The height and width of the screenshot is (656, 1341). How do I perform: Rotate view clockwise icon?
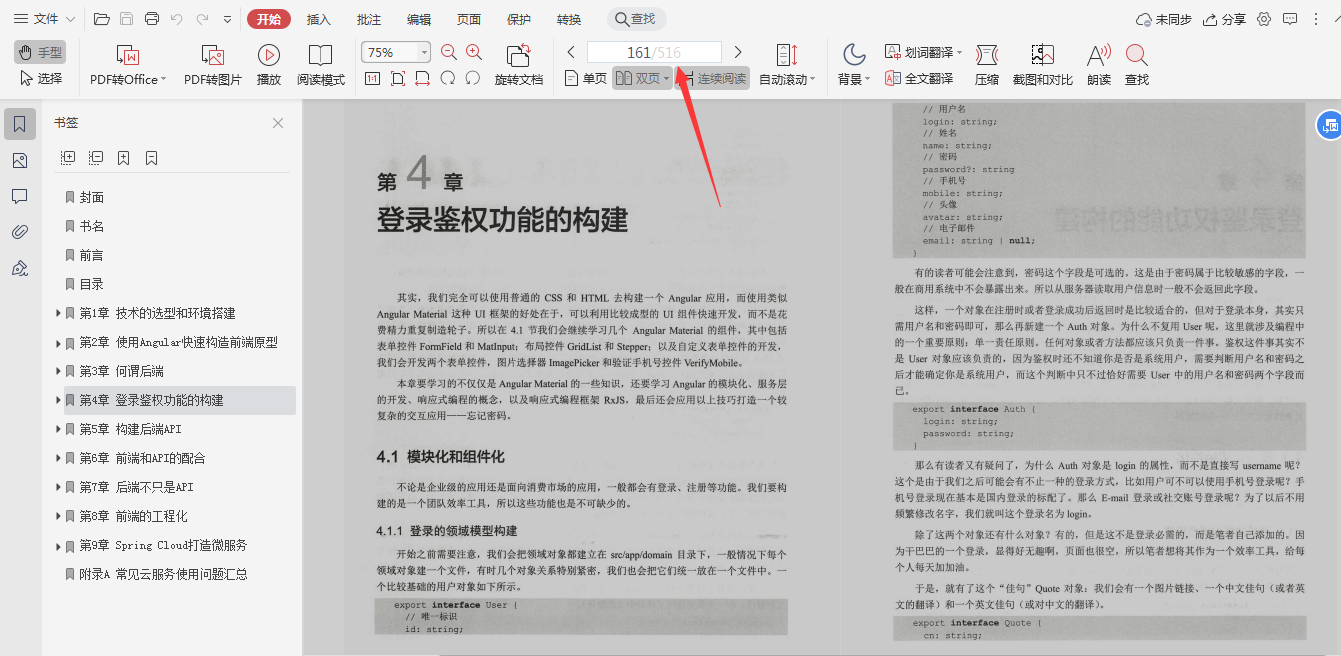click(x=448, y=78)
